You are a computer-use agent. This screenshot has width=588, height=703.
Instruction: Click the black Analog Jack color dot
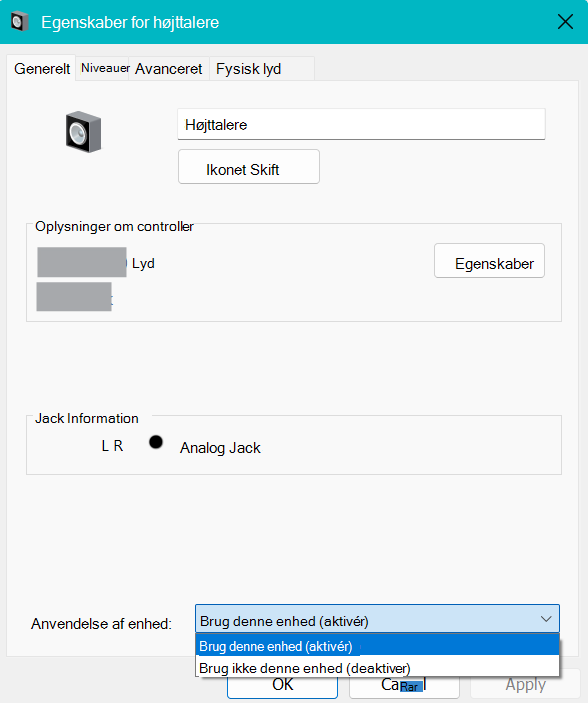tap(156, 442)
